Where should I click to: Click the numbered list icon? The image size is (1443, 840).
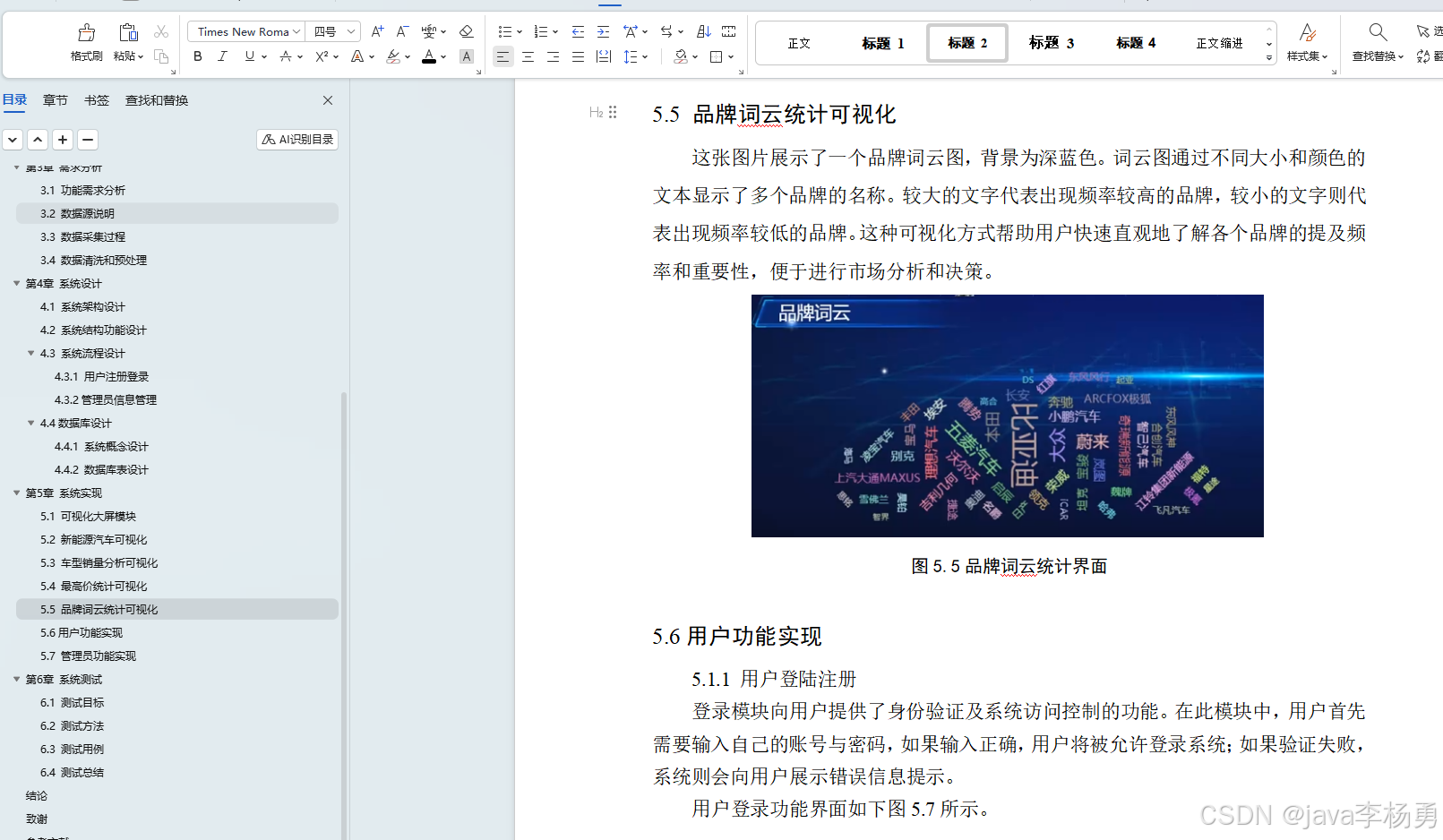pos(540,31)
